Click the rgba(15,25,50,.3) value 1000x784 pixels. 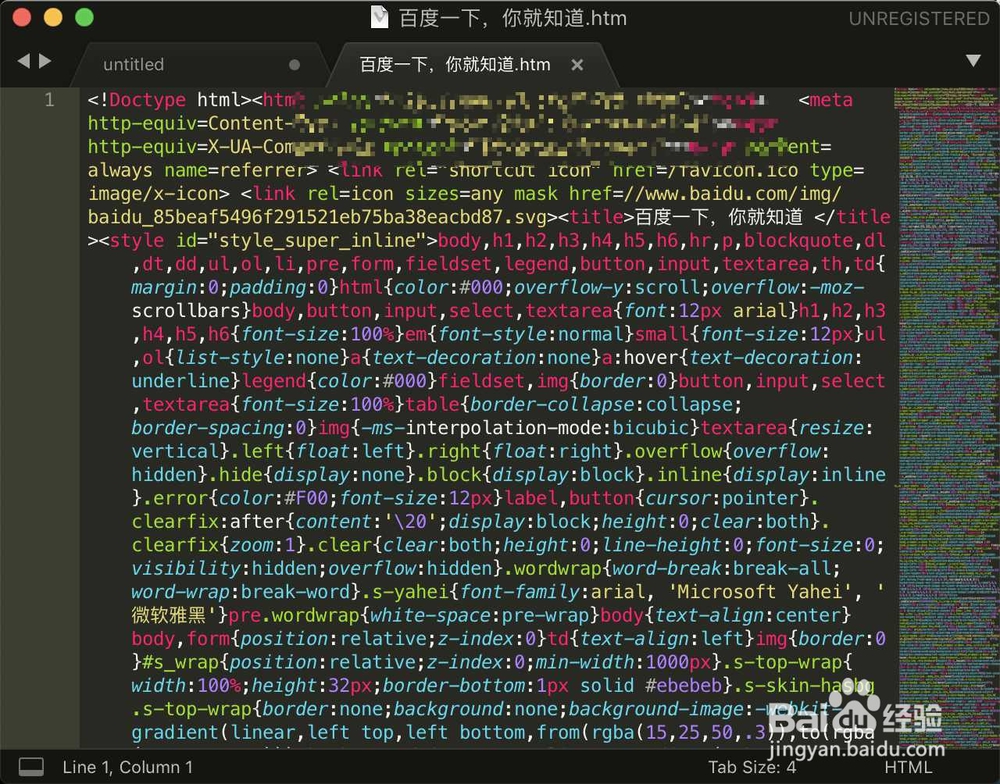[x=682, y=732]
